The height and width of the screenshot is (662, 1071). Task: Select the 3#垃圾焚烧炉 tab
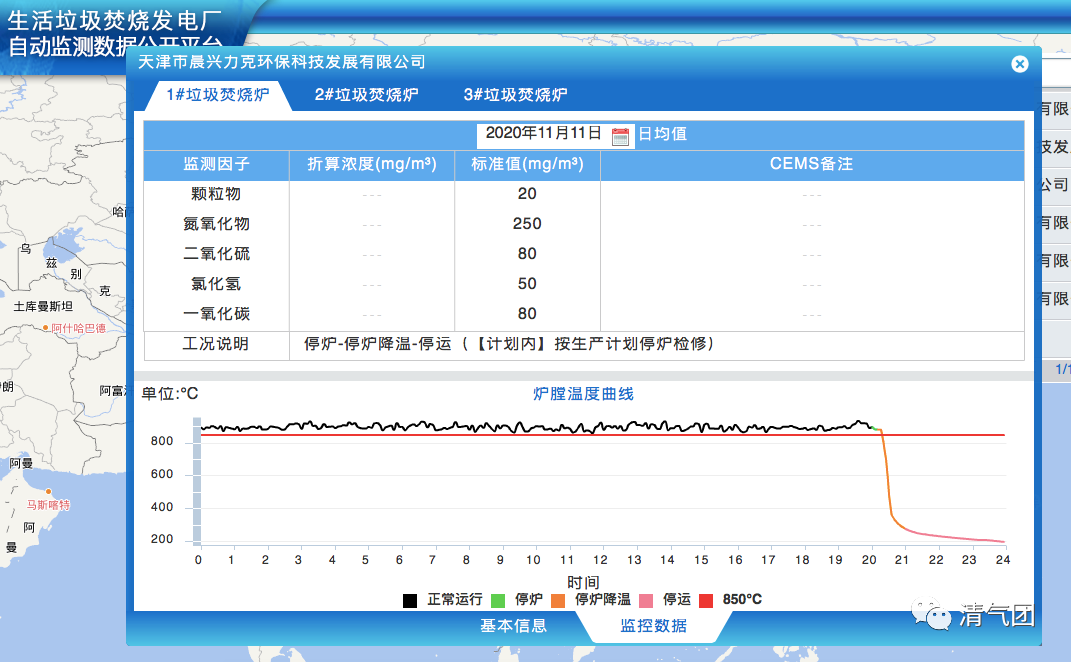click(x=515, y=95)
